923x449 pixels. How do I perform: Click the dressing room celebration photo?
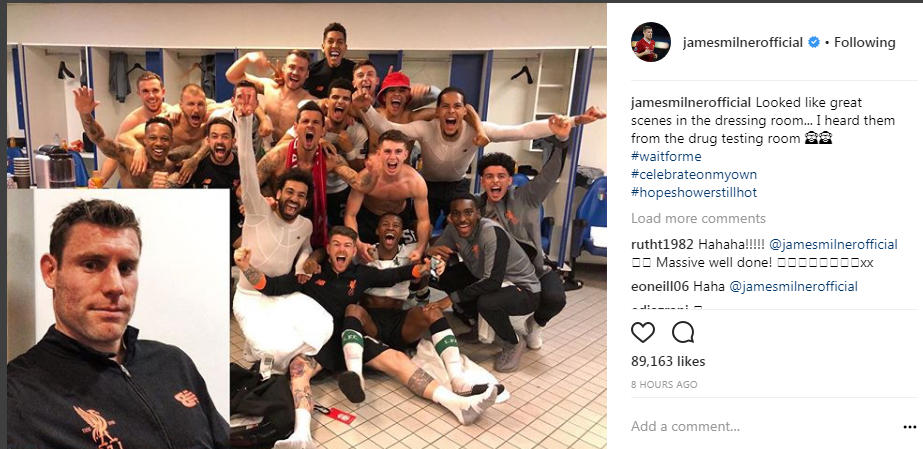pyautogui.click(x=307, y=226)
